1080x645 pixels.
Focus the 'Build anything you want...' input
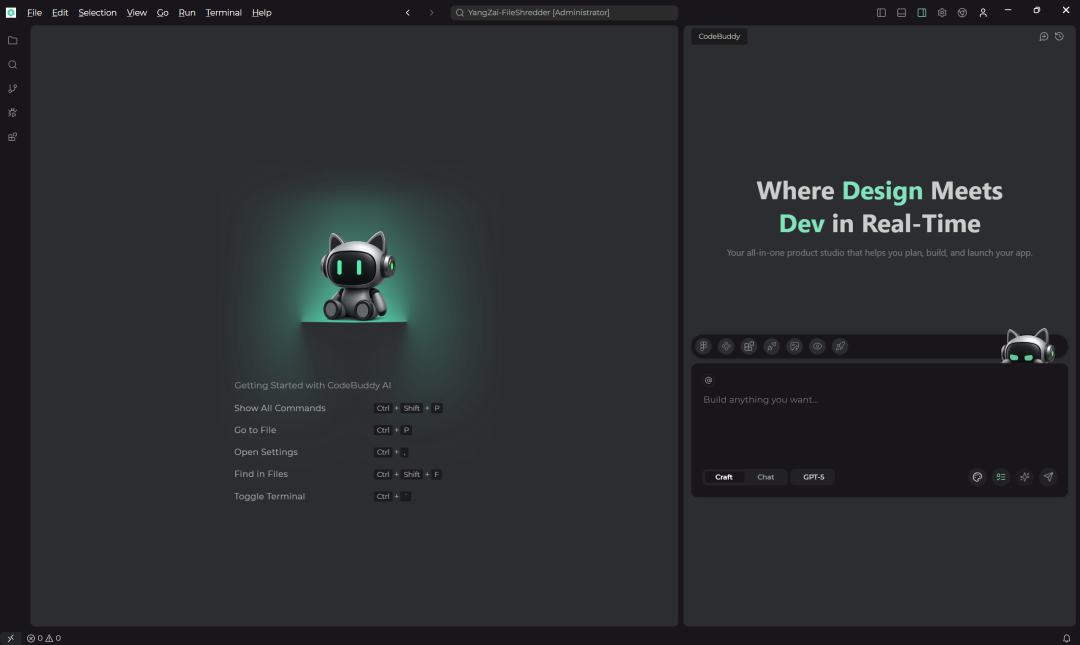point(879,422)
